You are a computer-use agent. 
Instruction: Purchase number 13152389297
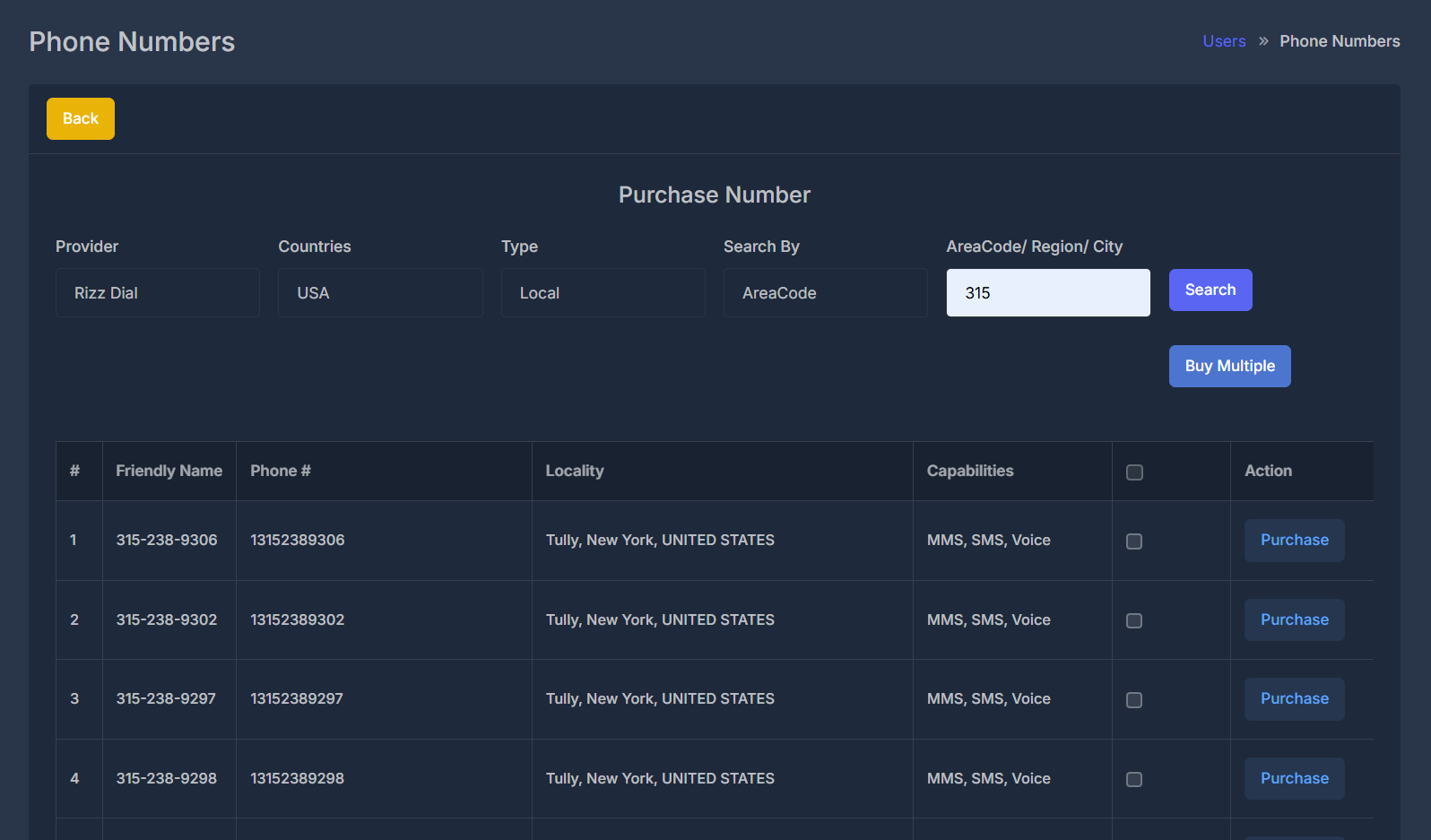tap(1294, 699)
